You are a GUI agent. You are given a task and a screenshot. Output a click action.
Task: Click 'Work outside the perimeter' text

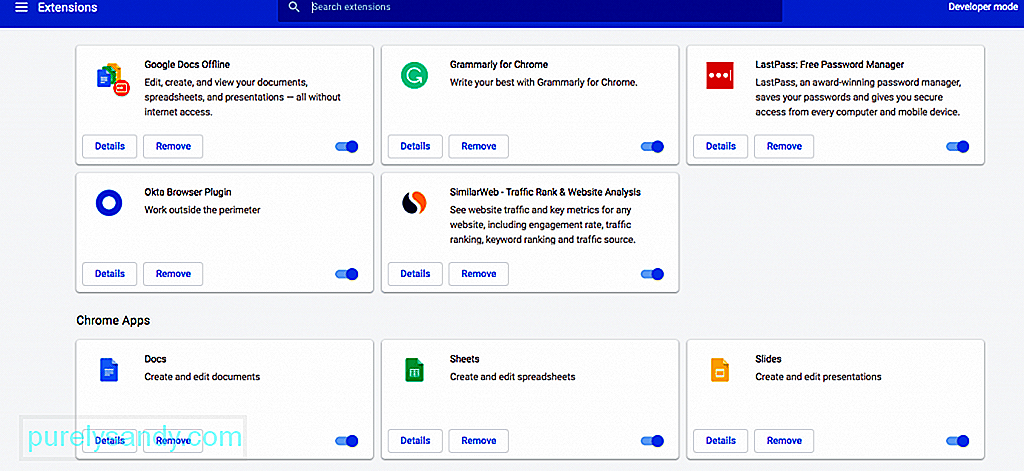(x=202, y=210)
